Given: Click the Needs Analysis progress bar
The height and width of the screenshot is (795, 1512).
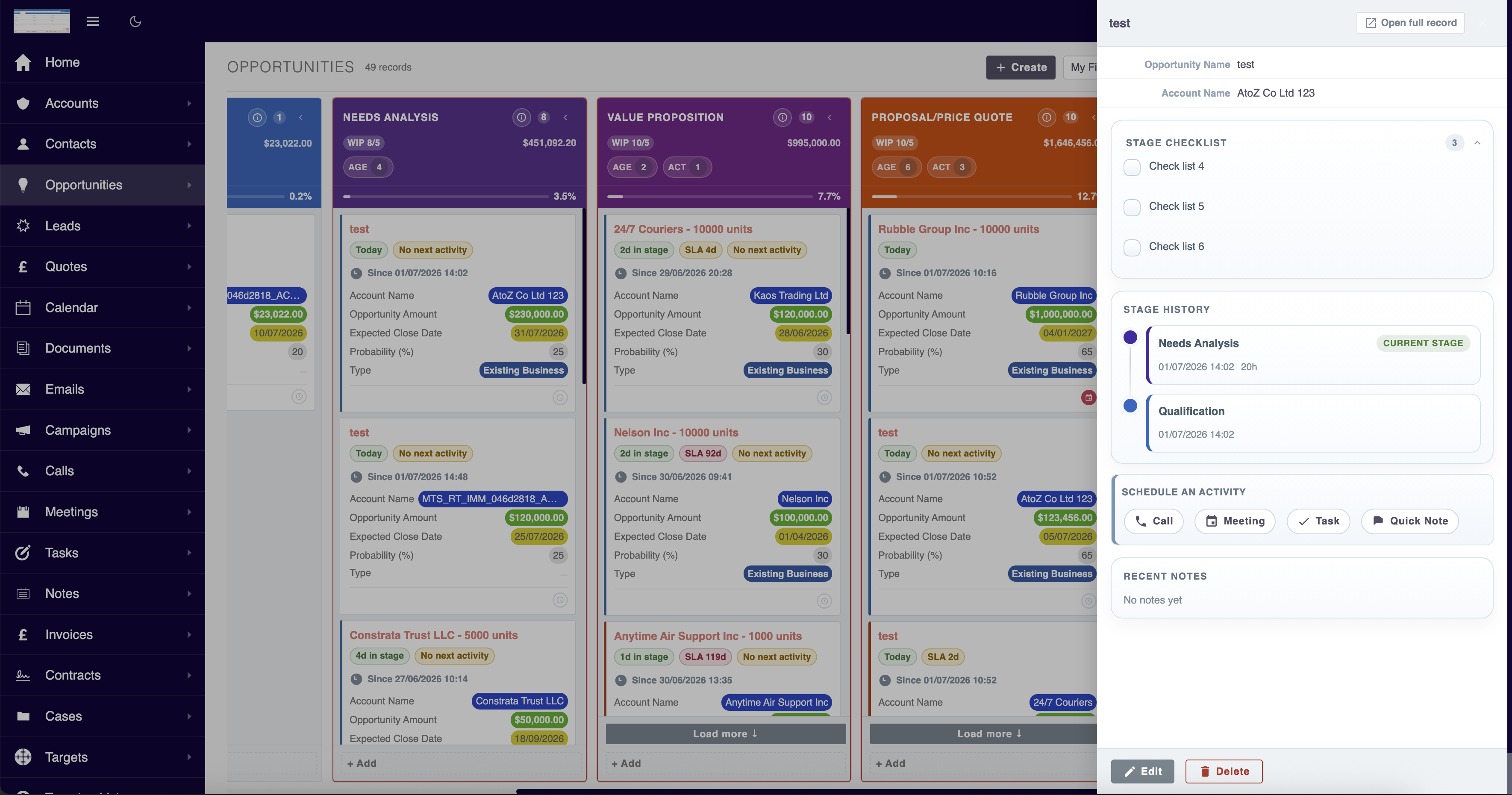Looking at the screenshot, I should (x=446, y=196).
